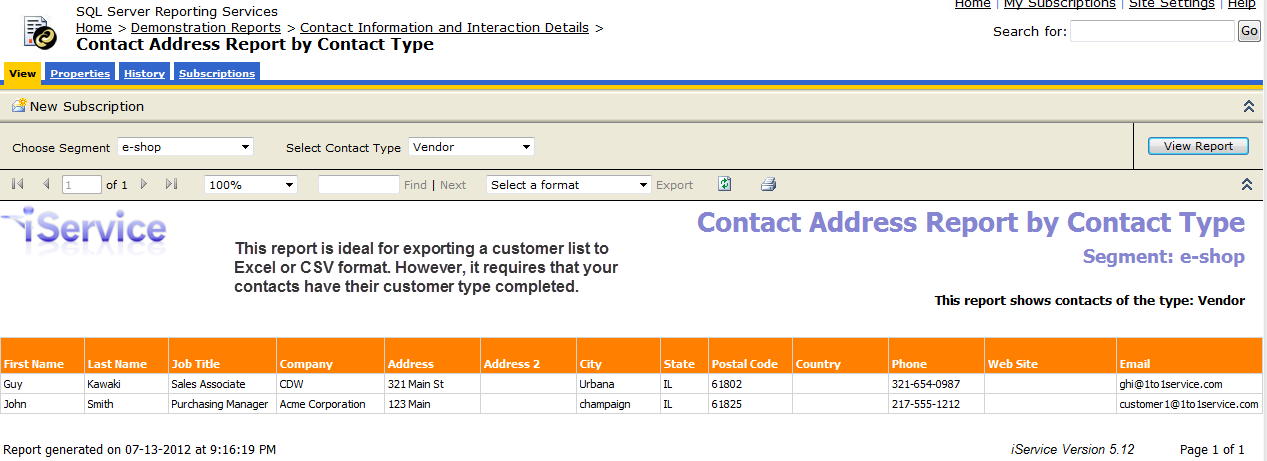Open the Choose Segment dropdown
Image resolution: width=1267 pixels, height=461 pixels.
(185, 147)
